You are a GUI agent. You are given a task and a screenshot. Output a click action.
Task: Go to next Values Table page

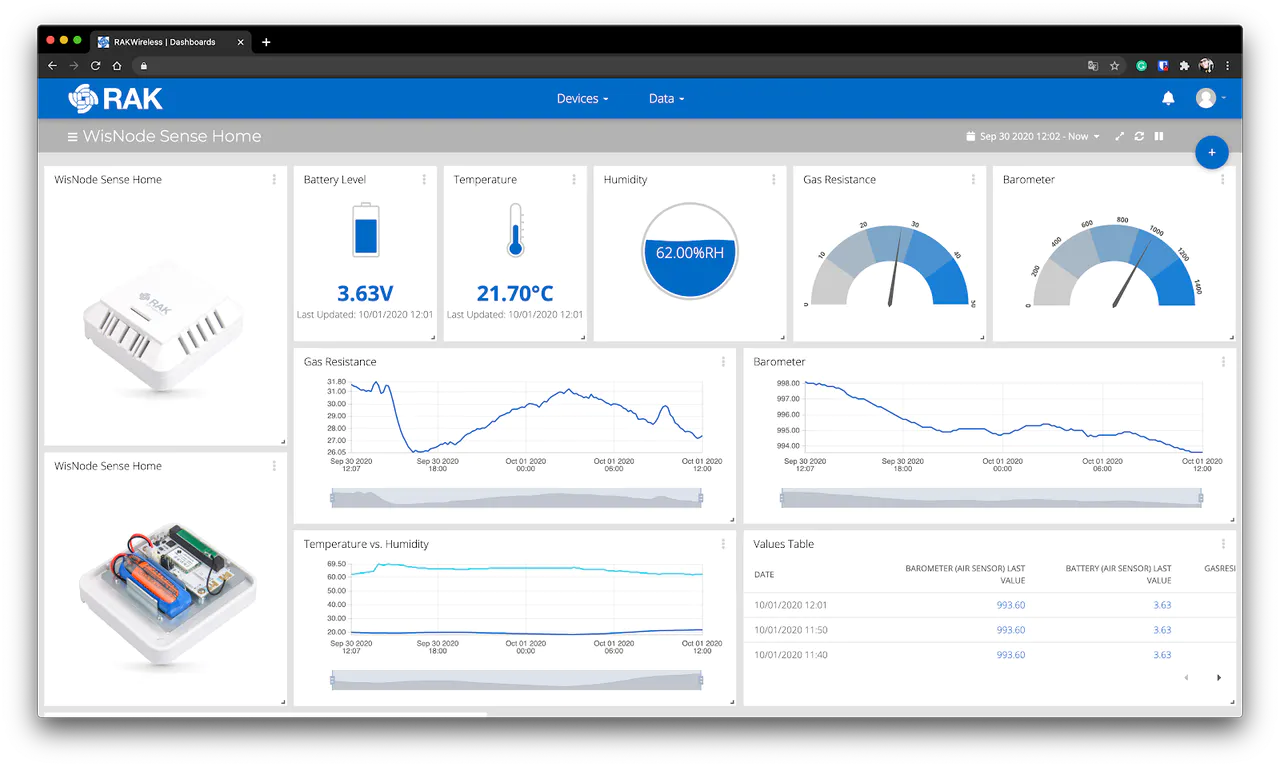[1219, 678]
